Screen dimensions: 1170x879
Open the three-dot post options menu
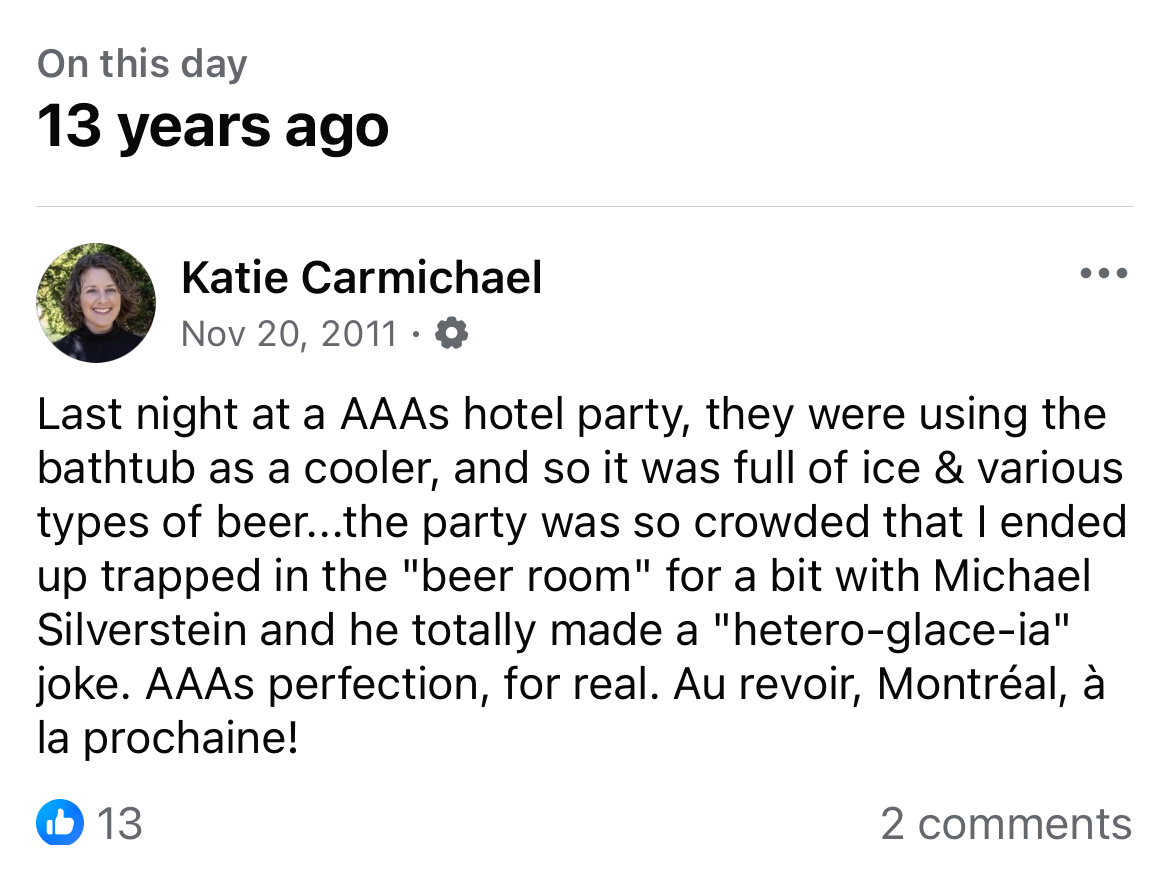(1104, 273)
